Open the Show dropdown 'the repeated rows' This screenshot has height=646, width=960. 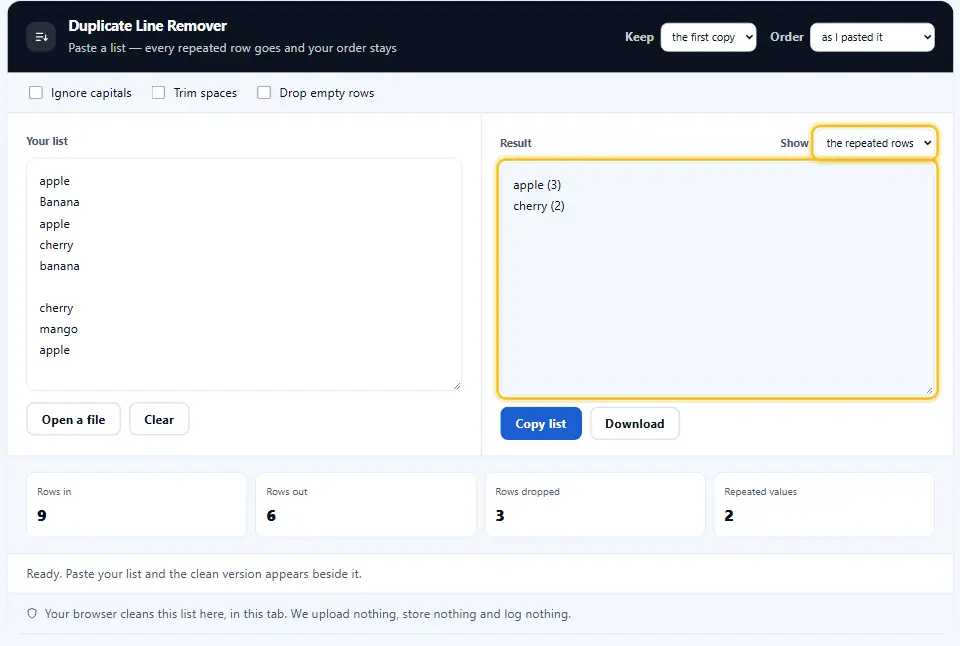pyautogui.click(x=875, y=143)
